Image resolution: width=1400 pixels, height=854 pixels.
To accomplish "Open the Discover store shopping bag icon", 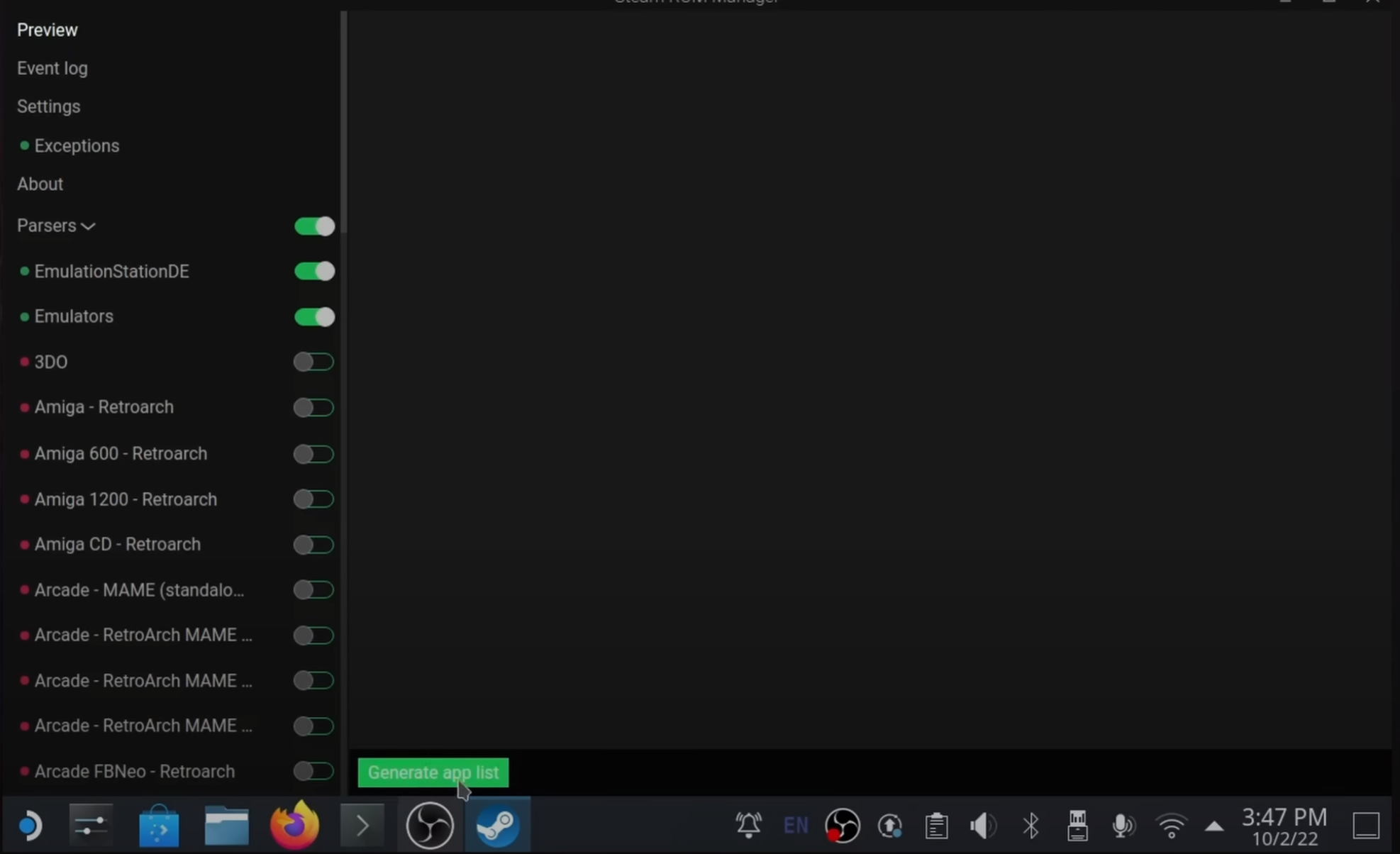I will (x=158, y=825).
